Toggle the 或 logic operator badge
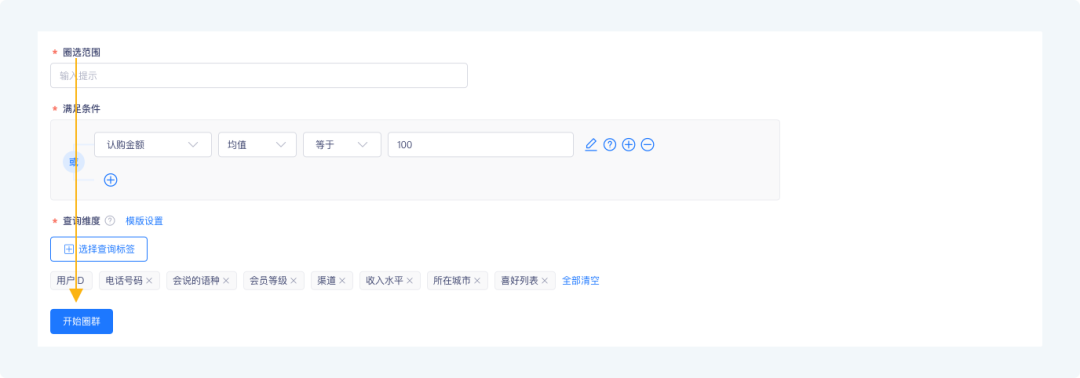Viewport: 1080px width, 378px height. pos(74,162)
